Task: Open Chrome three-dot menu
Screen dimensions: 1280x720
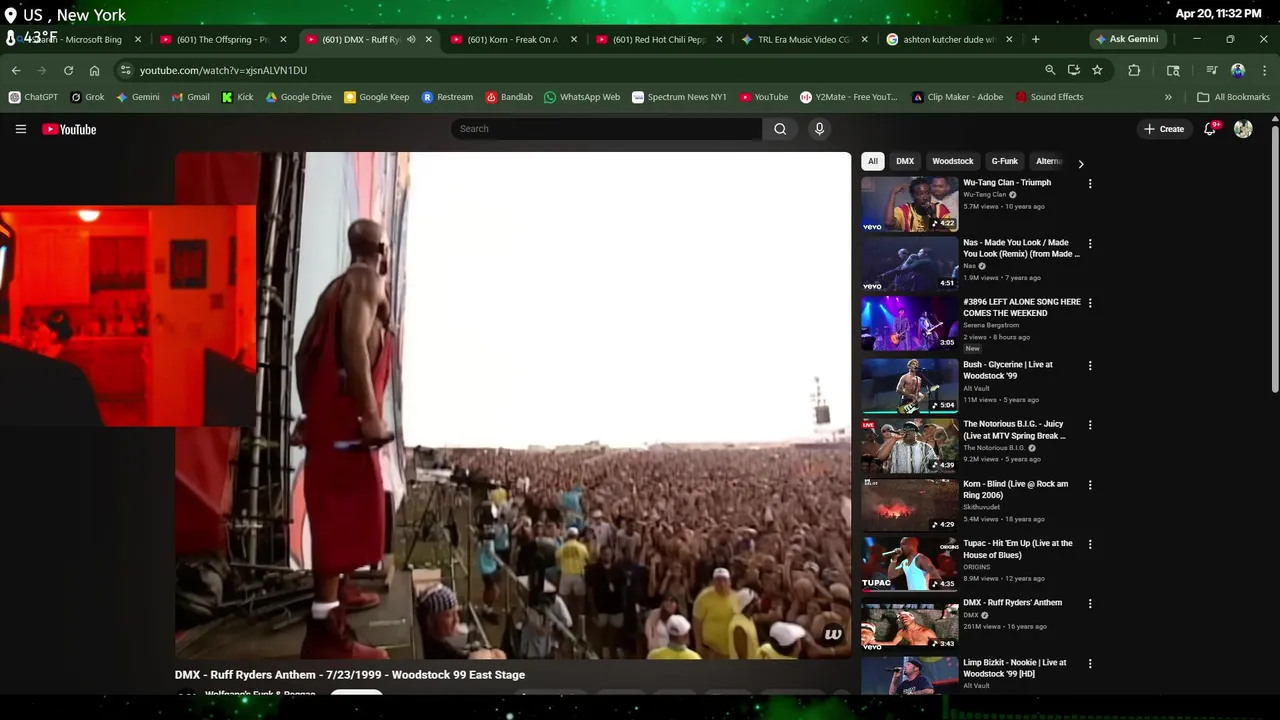Action: click(1263, 70)
